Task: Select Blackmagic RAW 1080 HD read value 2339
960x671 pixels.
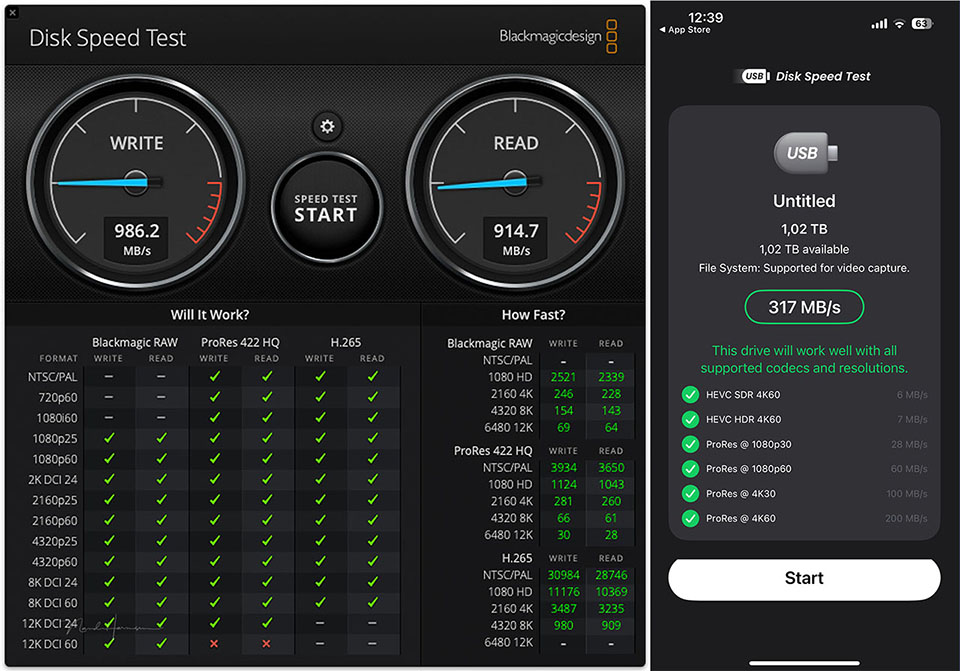Action: (611, 377)
